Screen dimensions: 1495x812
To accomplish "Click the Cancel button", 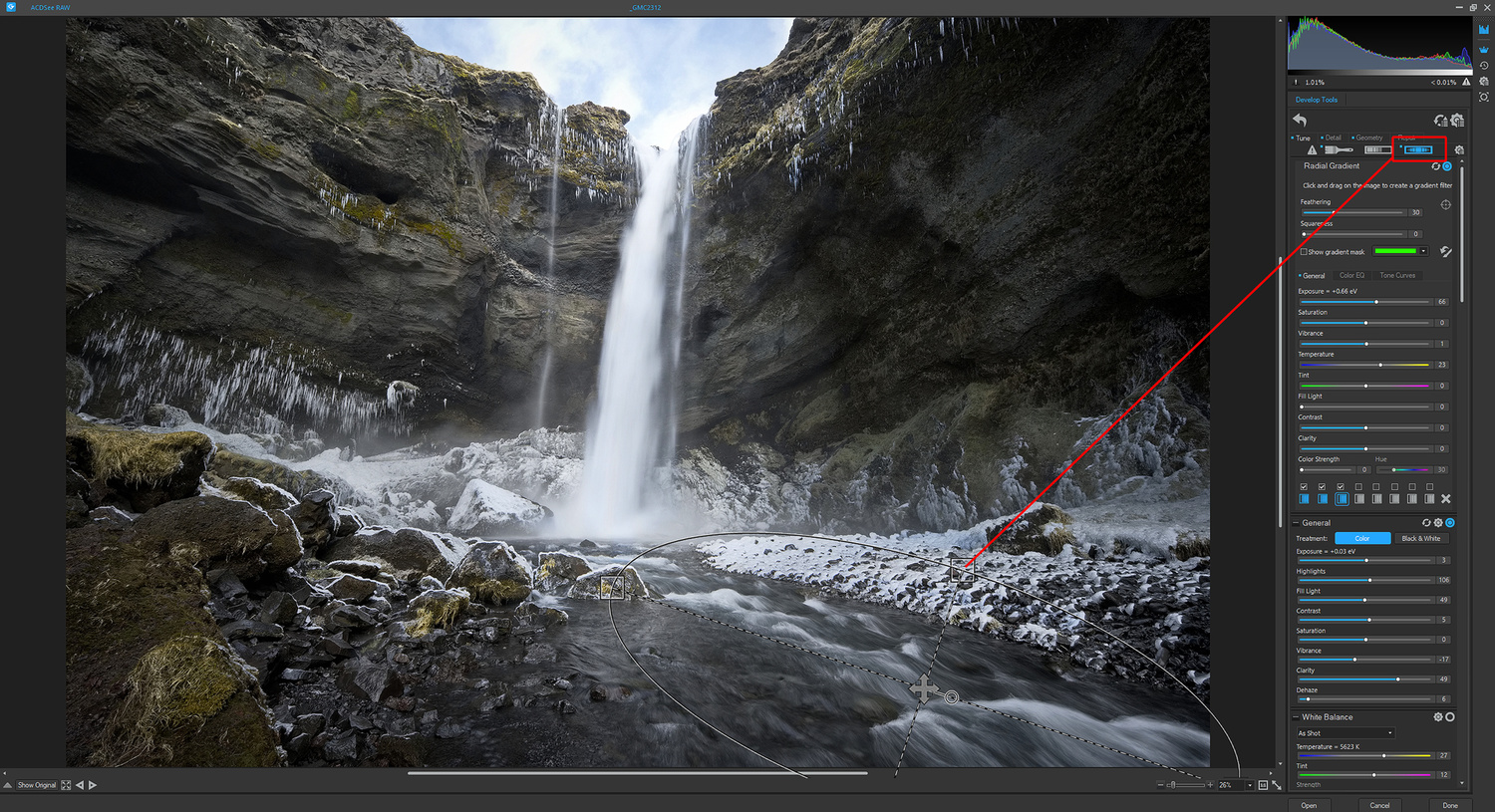I will click(x=1379, y=805).
